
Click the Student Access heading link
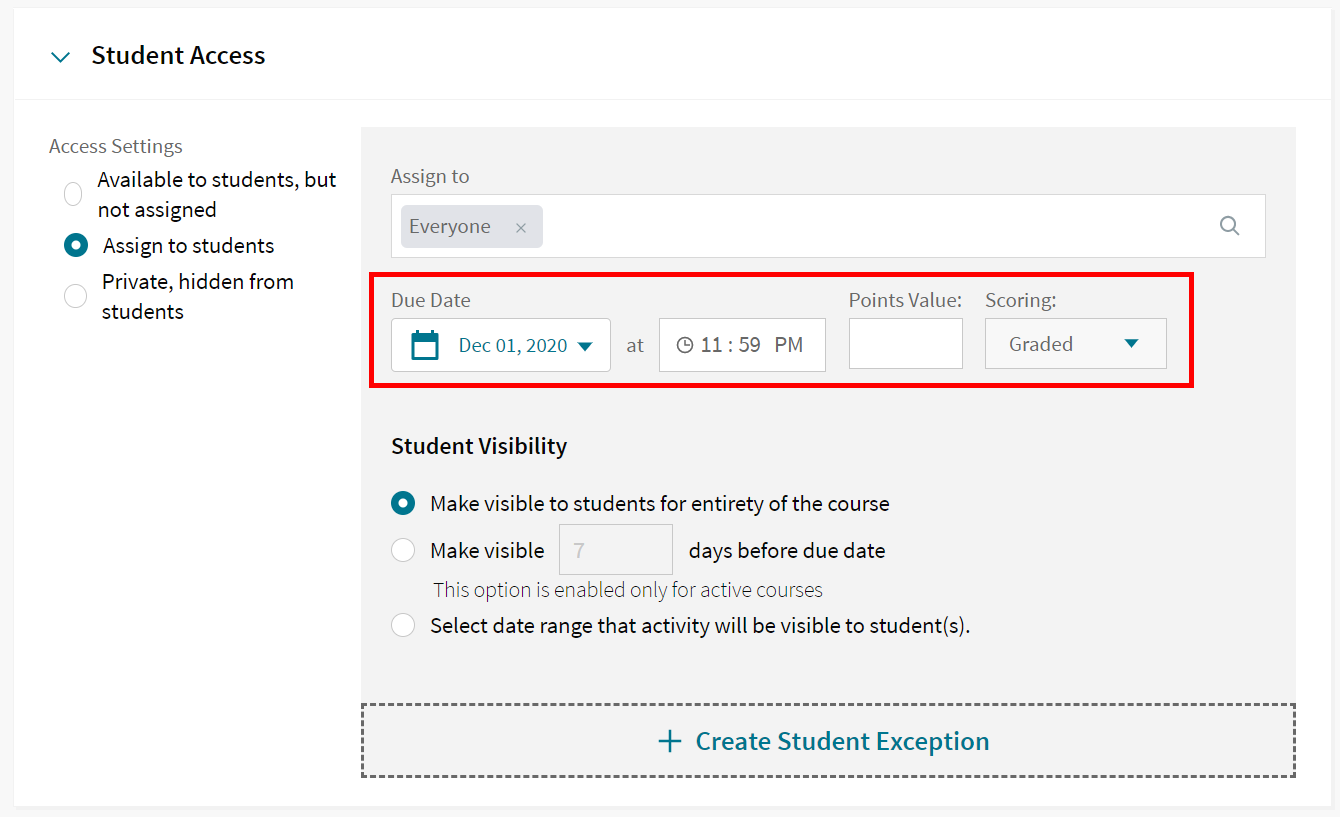point(178,56)
